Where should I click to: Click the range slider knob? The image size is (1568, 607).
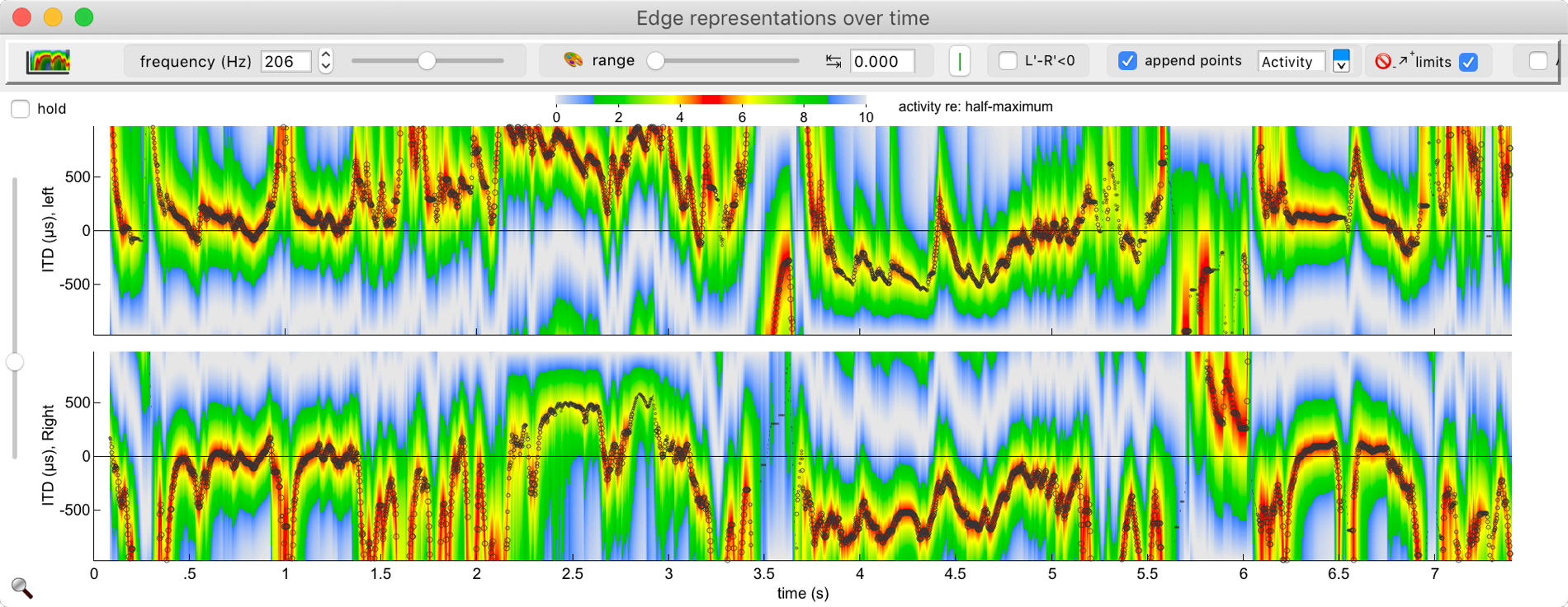655,61
